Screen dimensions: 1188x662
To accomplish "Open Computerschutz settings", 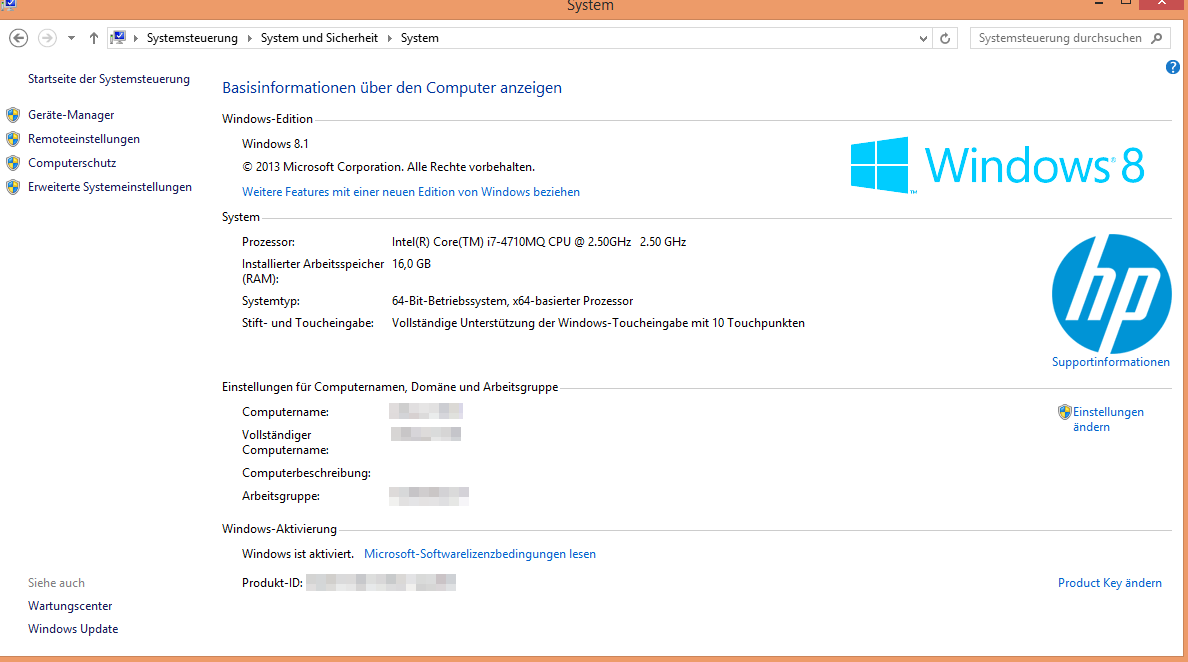I will click(x=72, y=163).
